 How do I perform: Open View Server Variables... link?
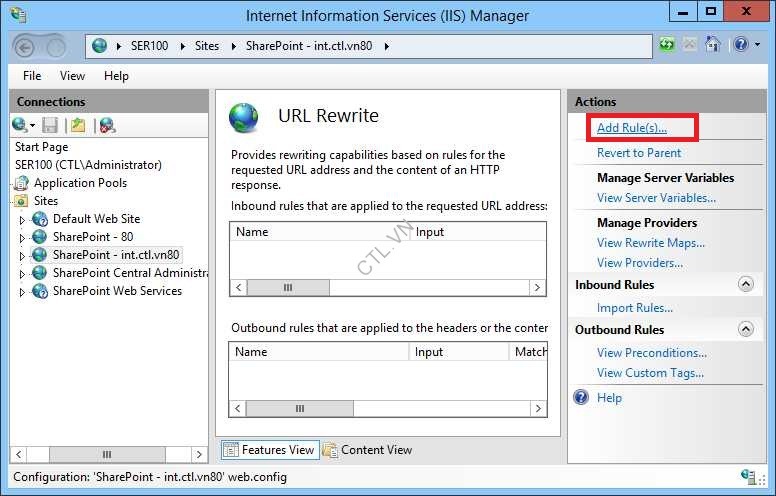656,198
